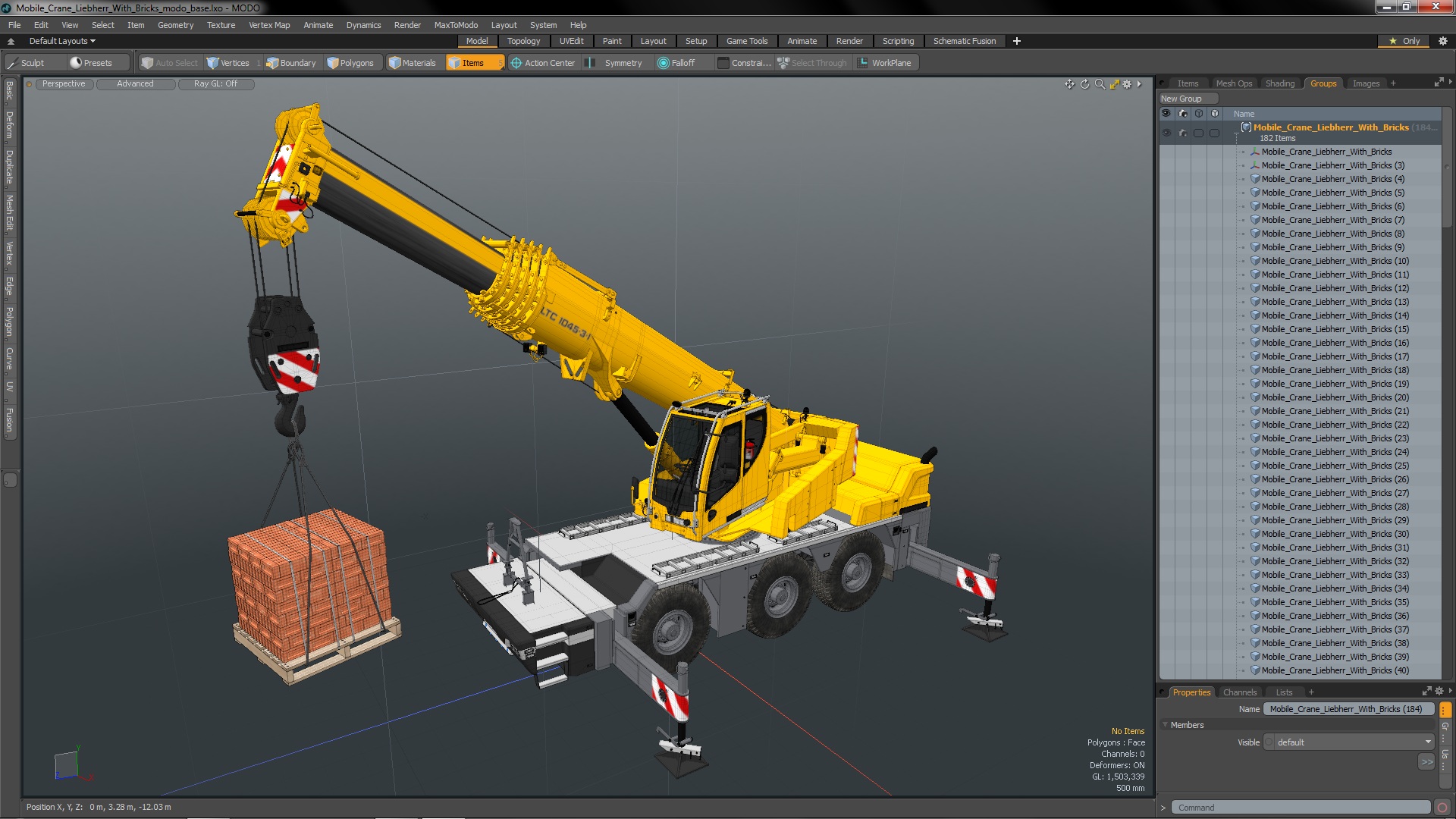Toggle visibility eye of Mobile_Crane_Liebherr_With_Bricks group

1166,133
